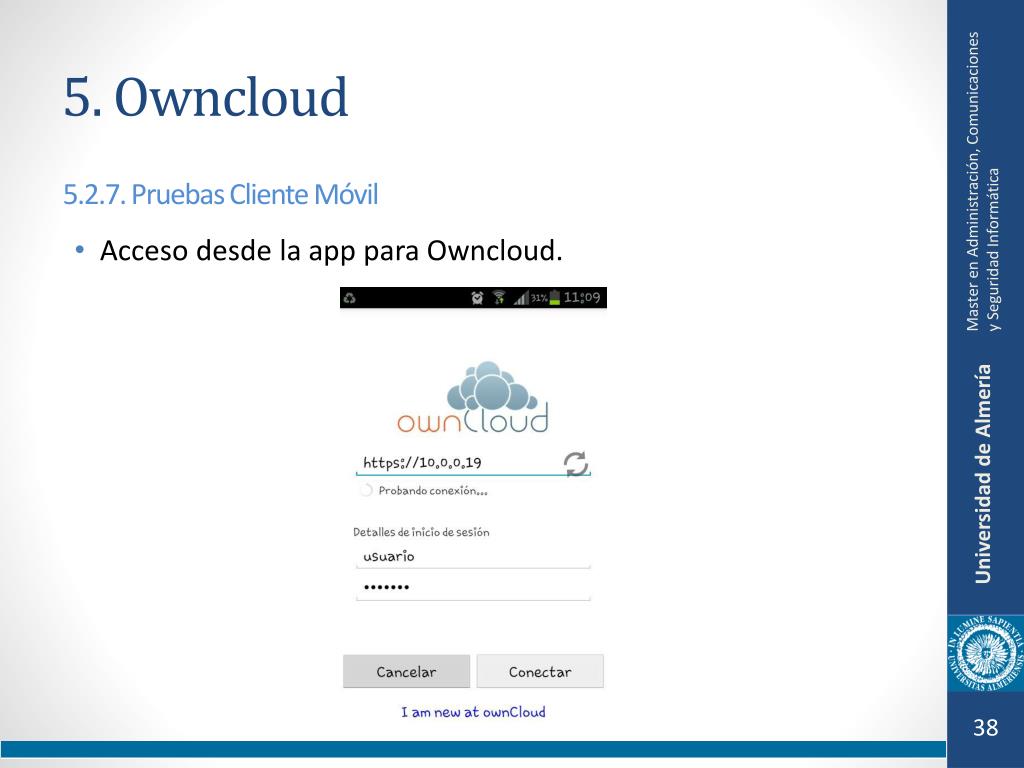Click the 'y Seguridad Informática' vertical text
Viewport: 1024px width, 768px height.
coord(993,249)
